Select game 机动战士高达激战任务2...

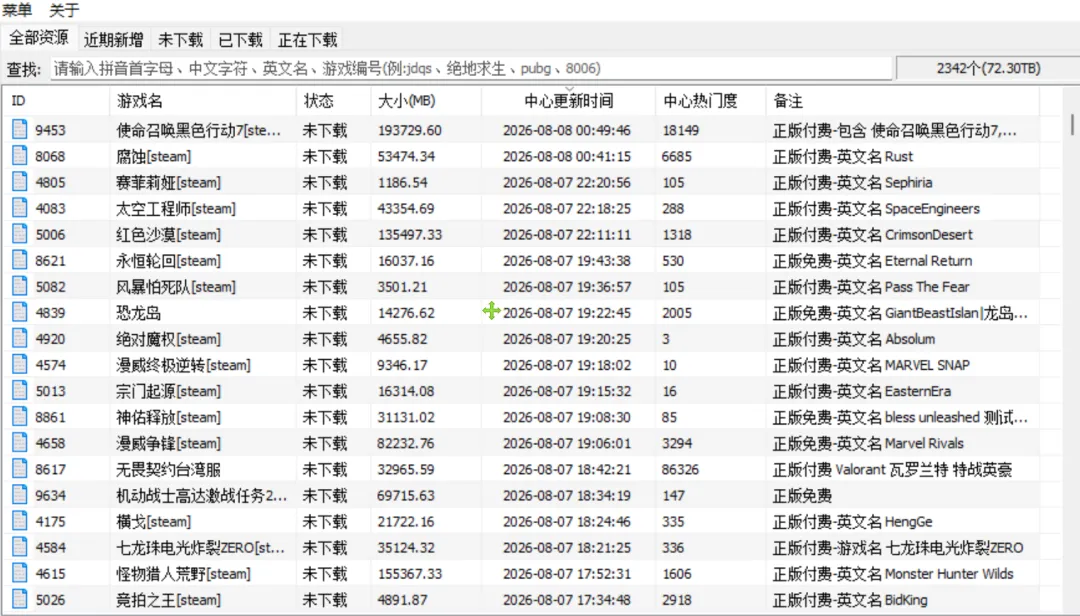pos(201,495)
